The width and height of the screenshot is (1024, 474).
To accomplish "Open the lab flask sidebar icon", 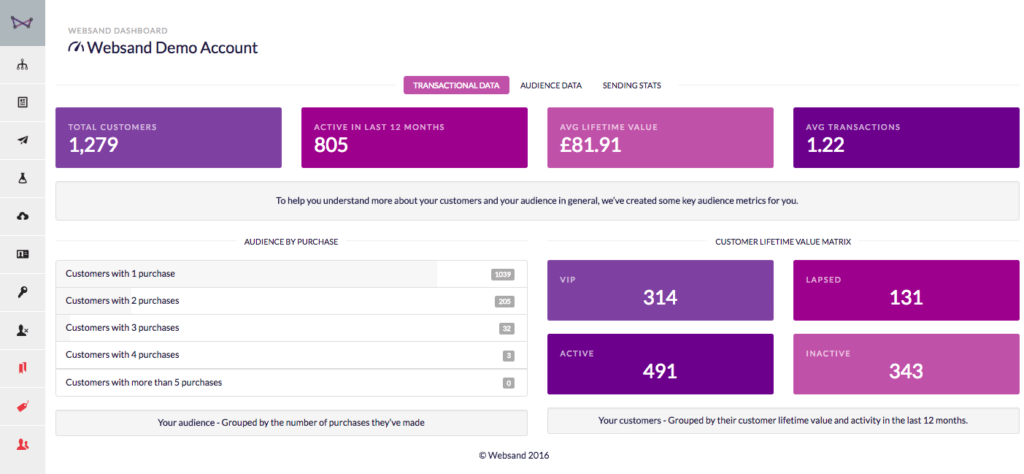I will (22, 178).
